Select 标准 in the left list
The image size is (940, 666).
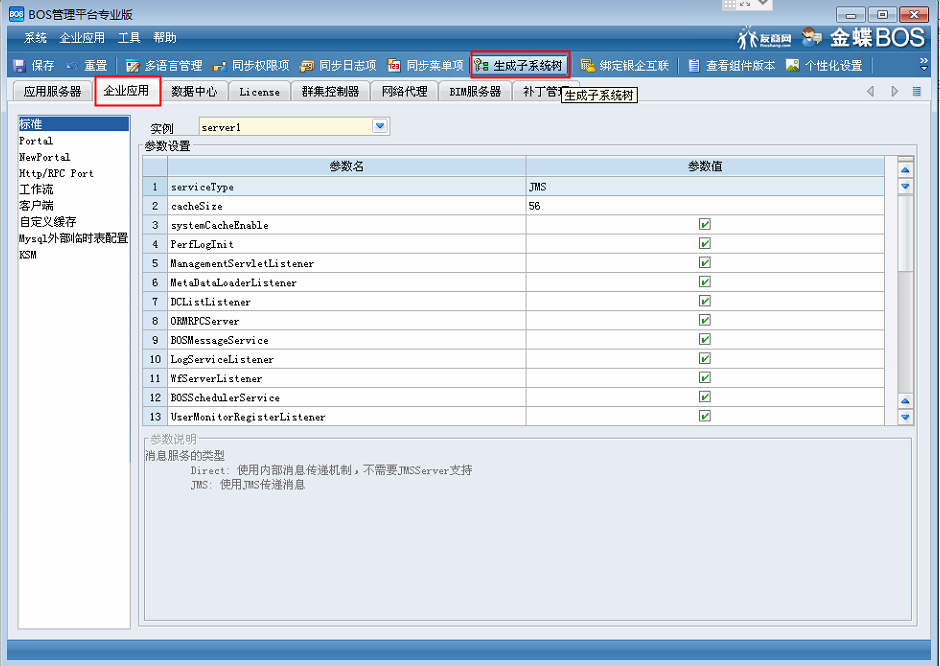tap(74, 124)
